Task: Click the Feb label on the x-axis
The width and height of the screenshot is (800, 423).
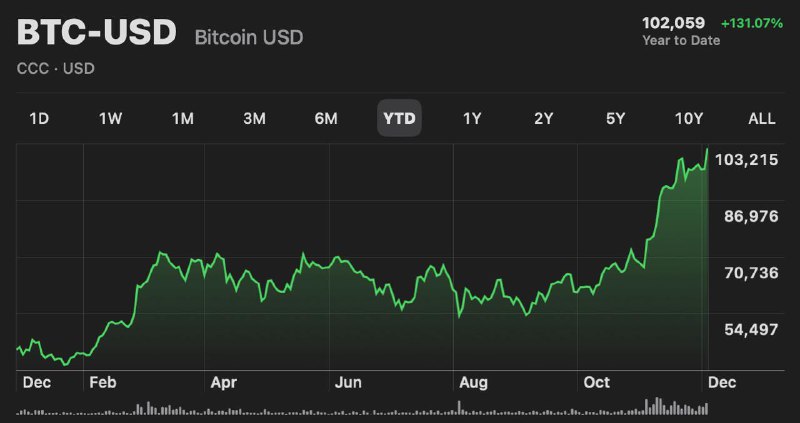Action: click(101, 382)
